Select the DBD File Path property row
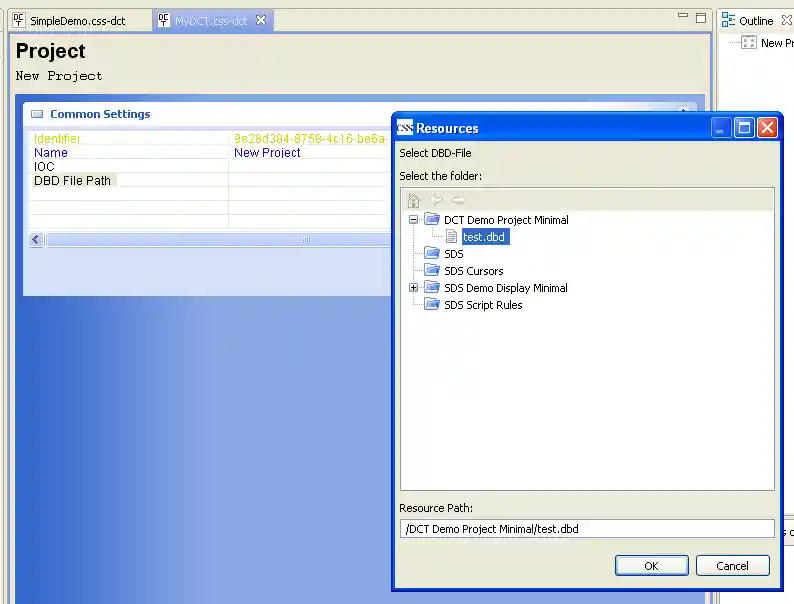 [x=73, y=181]
